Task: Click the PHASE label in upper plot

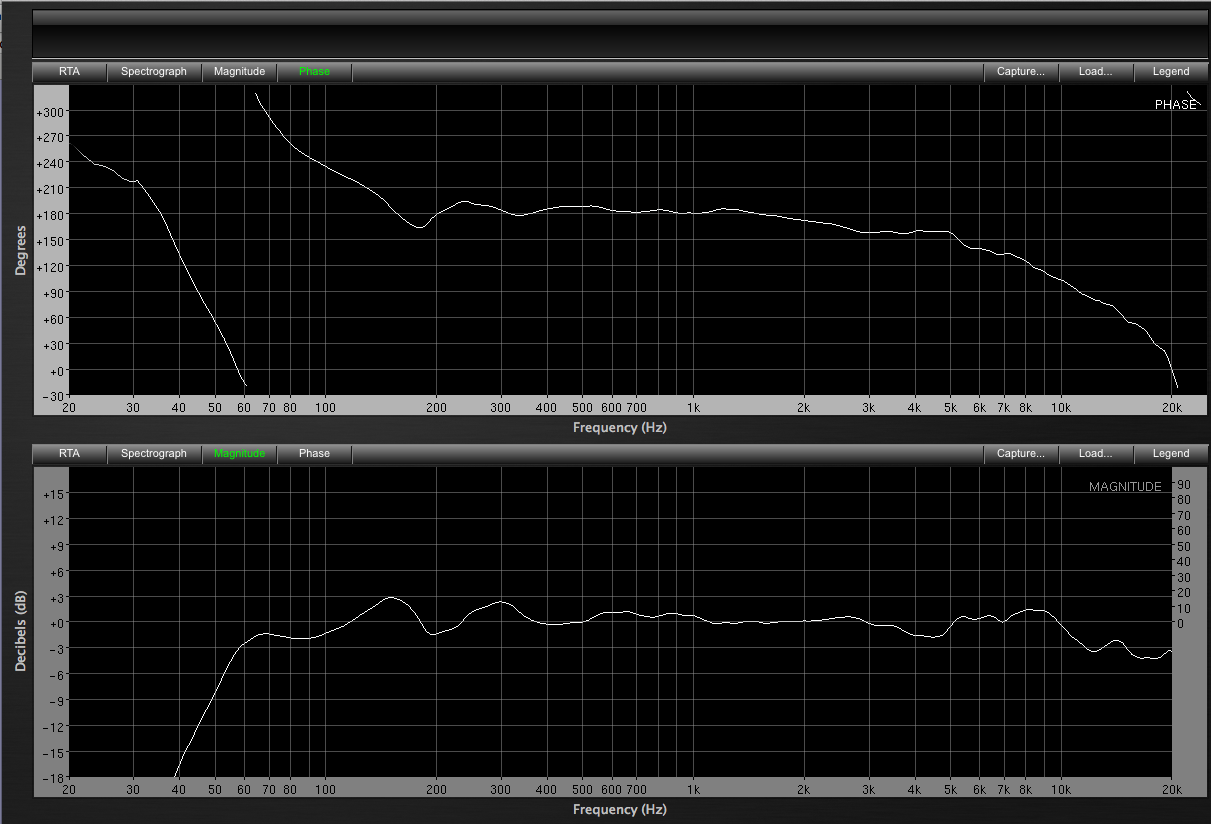Action: (1176, 105)
